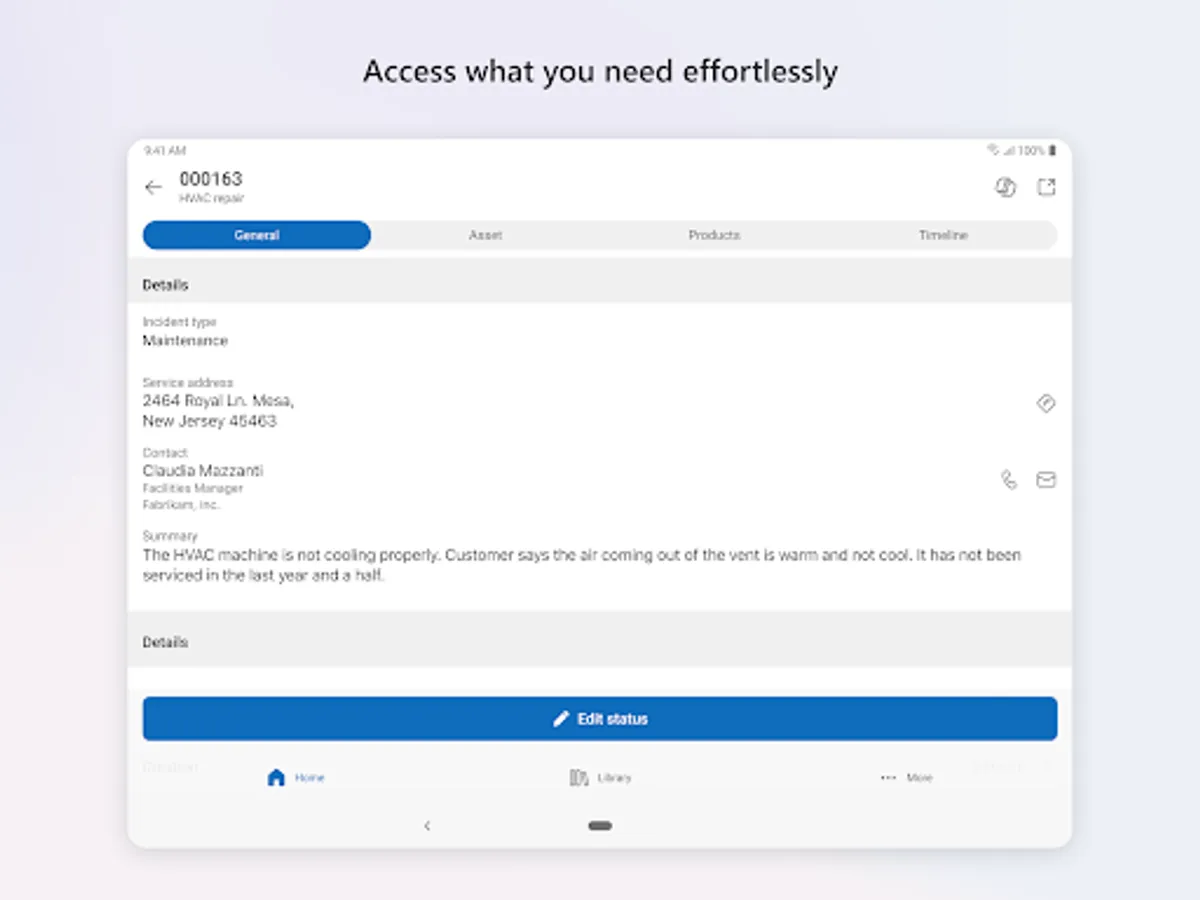Select the General tab

point(256,235)
